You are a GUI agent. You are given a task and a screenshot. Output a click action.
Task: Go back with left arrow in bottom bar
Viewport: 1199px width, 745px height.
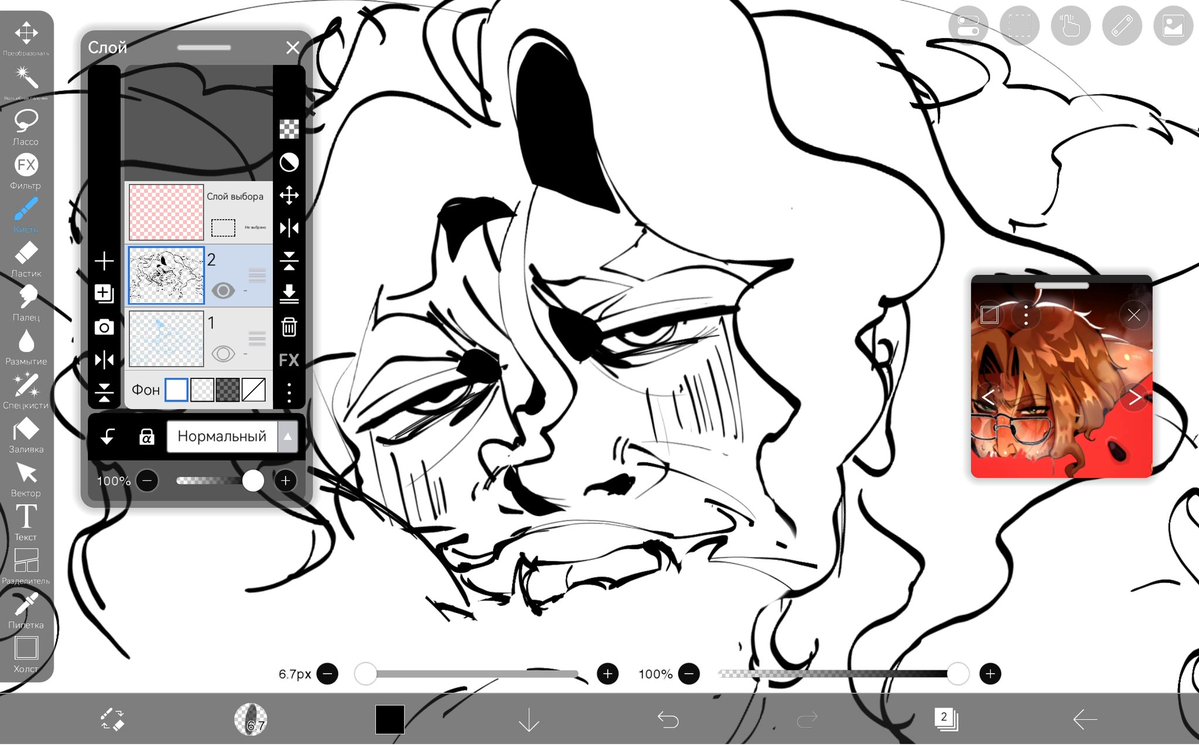click(1085, 720)
